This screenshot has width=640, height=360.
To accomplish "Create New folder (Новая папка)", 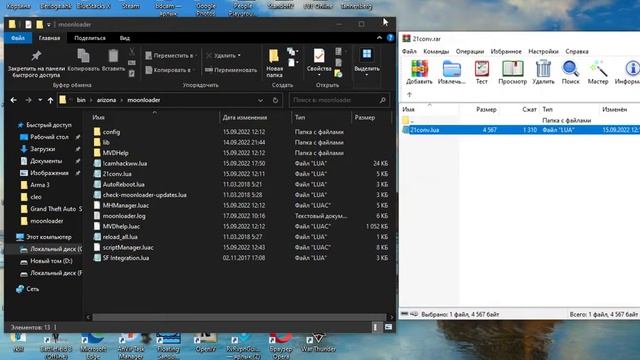I will (x=274, y=63).
